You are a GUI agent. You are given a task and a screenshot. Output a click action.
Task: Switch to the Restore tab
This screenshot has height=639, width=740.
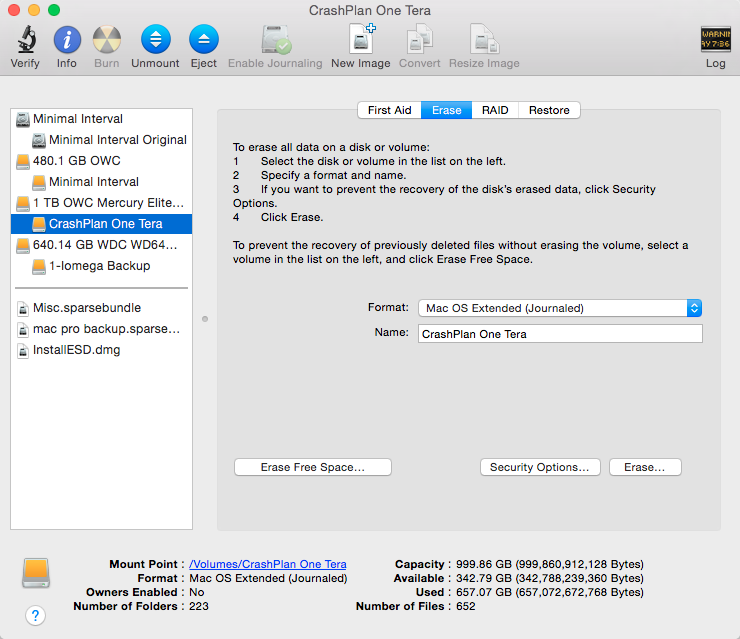click(549, 110)
